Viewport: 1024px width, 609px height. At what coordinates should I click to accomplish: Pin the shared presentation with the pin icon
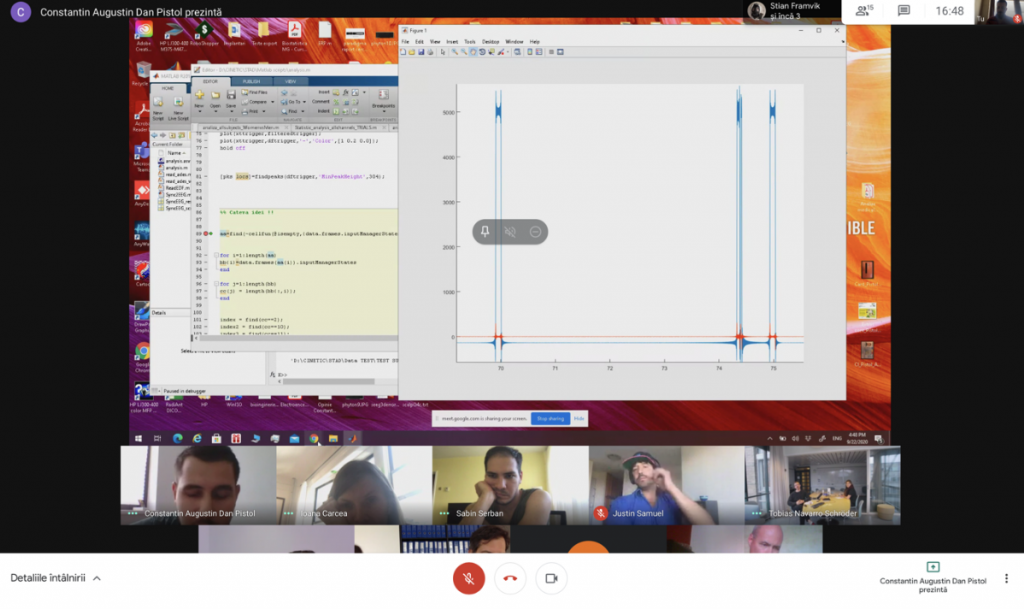pyautogui.click(x=485, y=231)
